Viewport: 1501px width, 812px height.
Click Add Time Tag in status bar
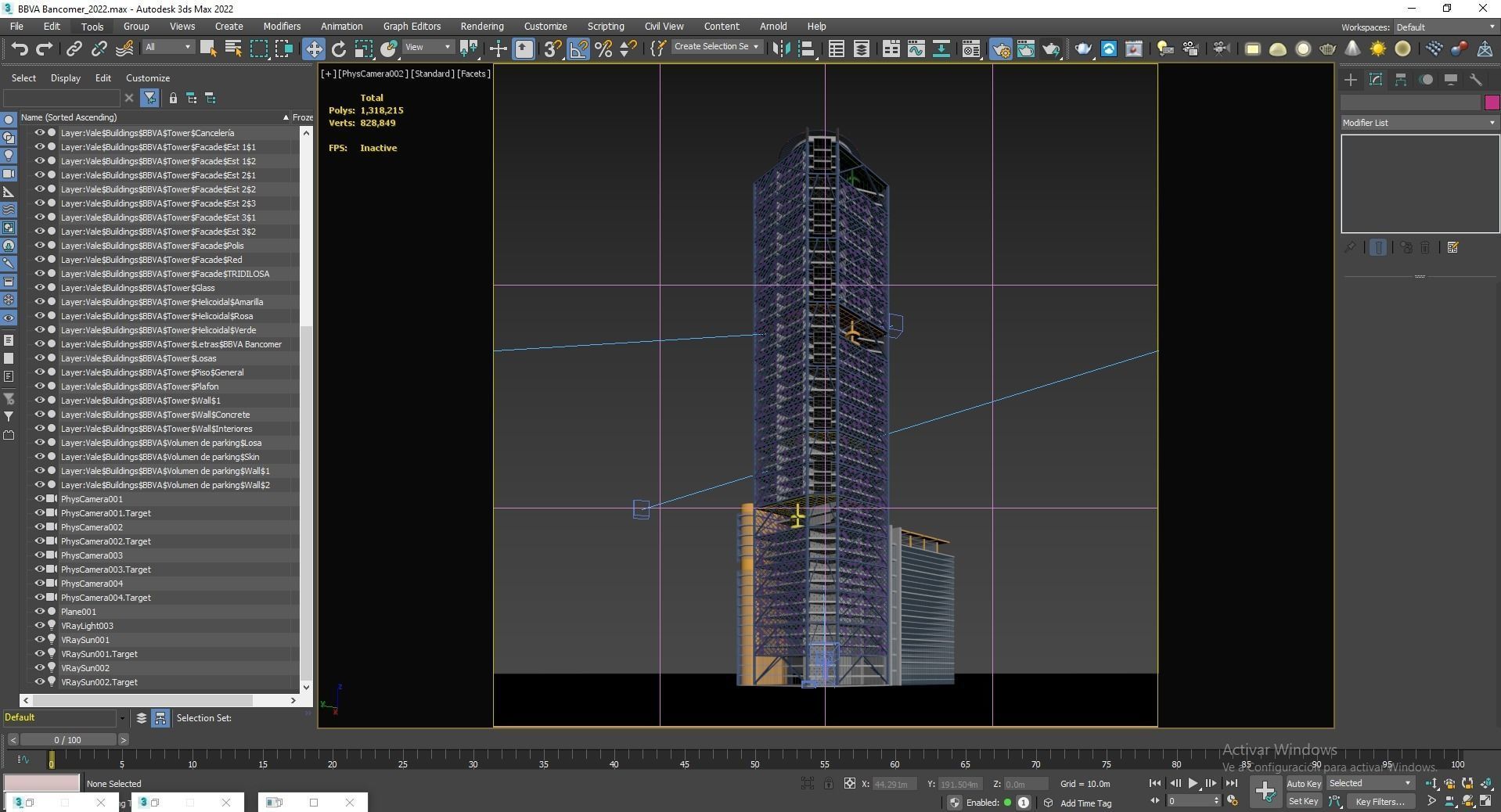[x=1085, y=803]
